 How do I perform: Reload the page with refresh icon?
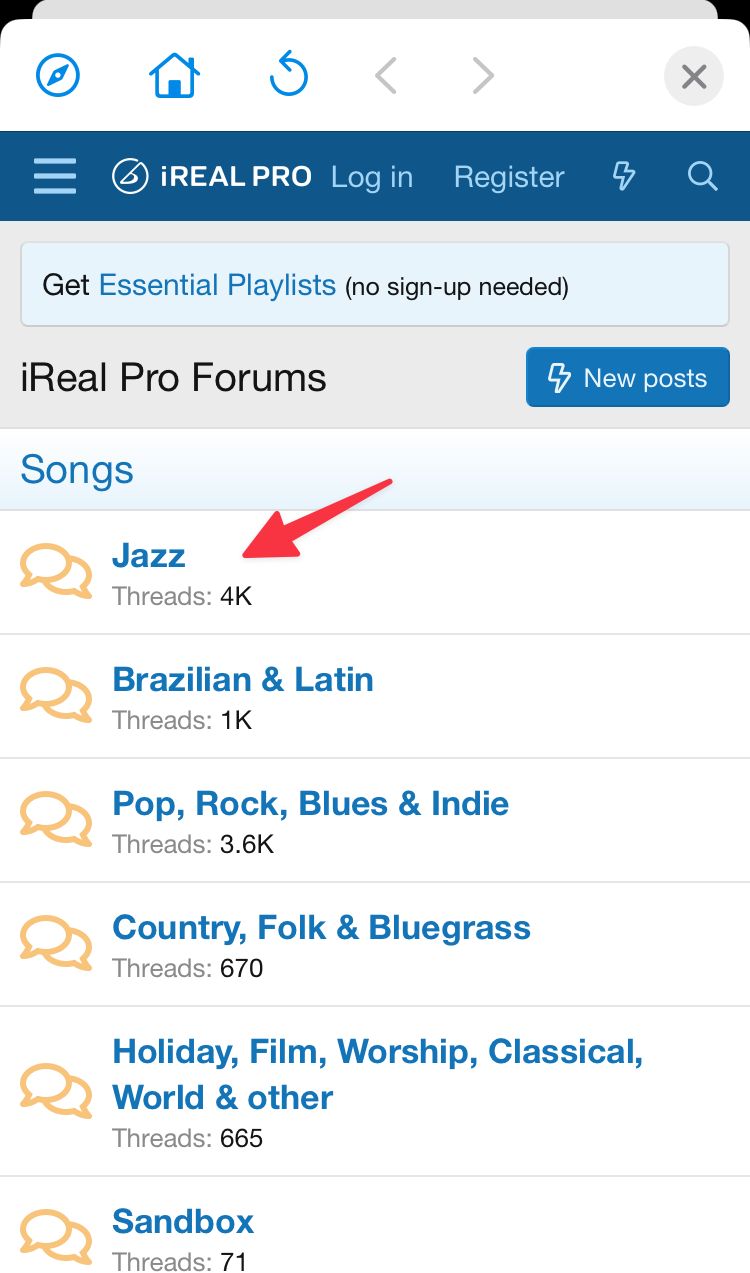[x=289, y=76]
